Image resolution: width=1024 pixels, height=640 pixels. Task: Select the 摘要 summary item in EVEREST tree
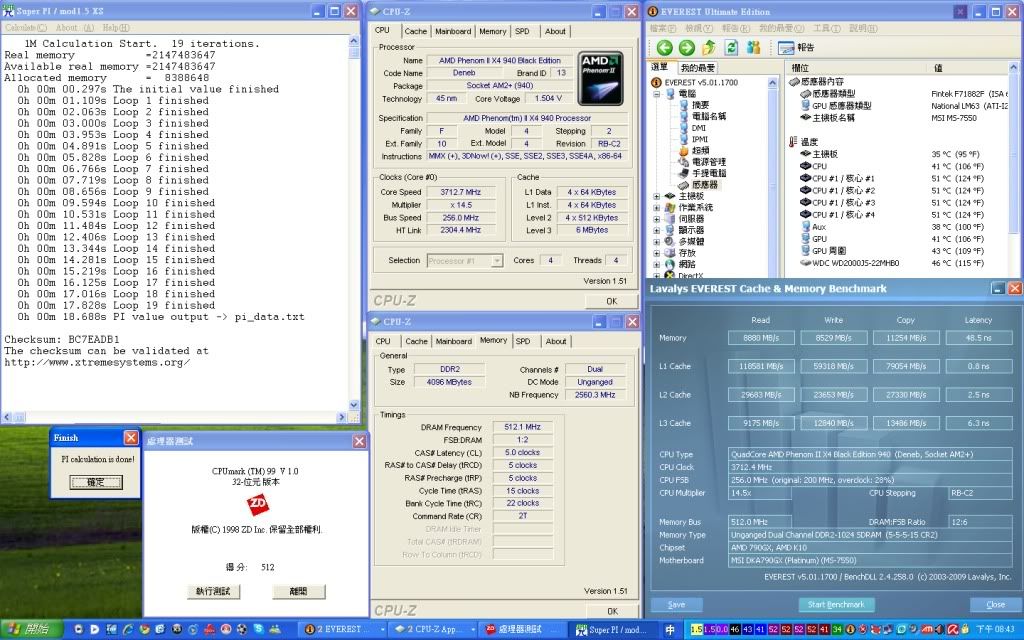click(x=700, y=105)
